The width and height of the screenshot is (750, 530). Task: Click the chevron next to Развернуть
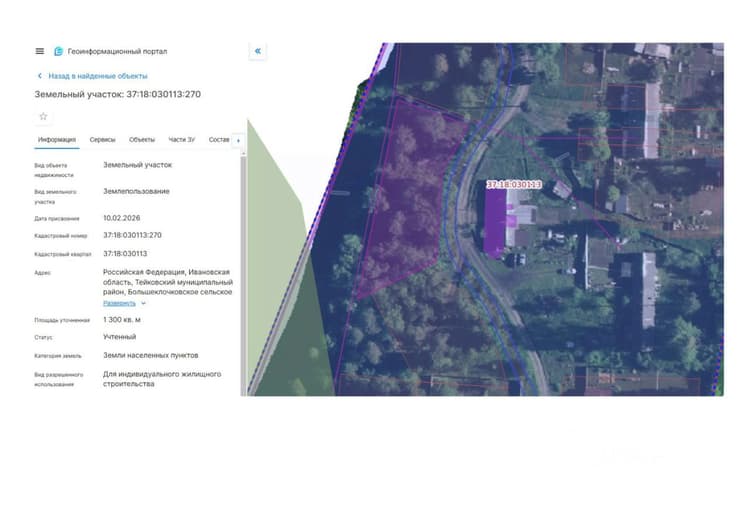143,303
